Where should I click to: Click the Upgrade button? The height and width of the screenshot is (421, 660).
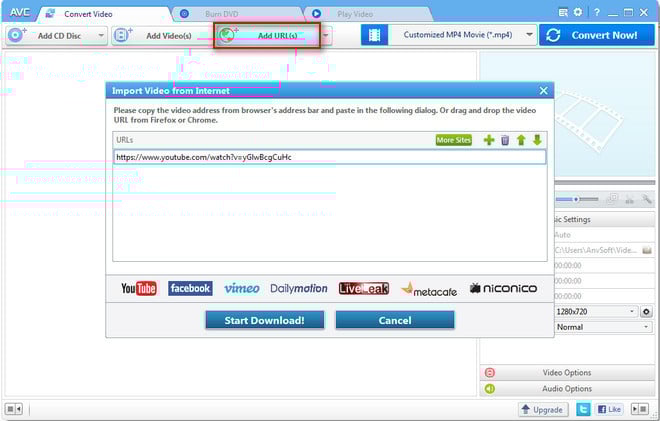click(x=543, y=409)
